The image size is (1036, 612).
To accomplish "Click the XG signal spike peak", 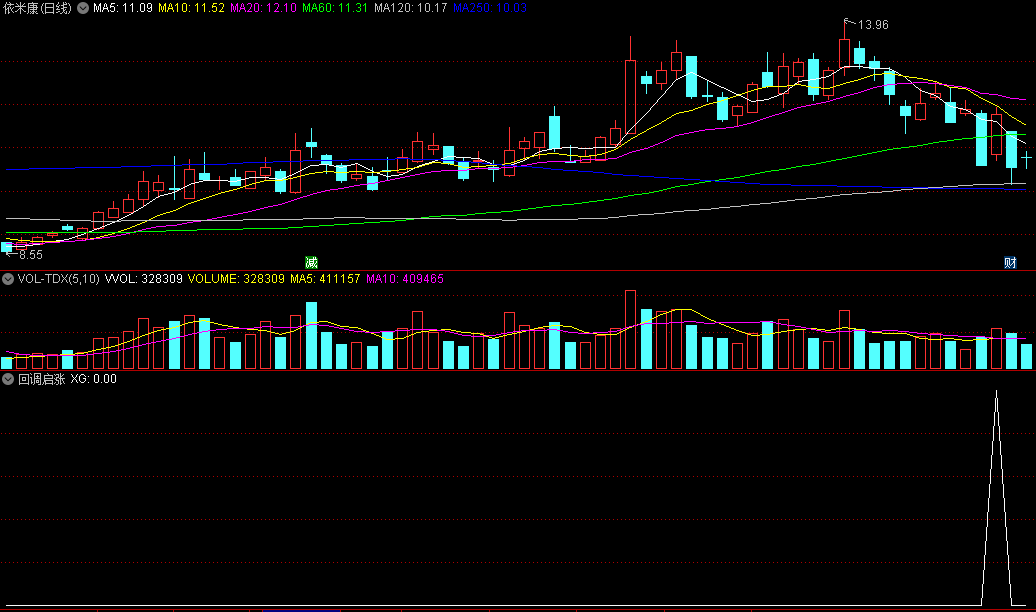I will tap(996, 393).
